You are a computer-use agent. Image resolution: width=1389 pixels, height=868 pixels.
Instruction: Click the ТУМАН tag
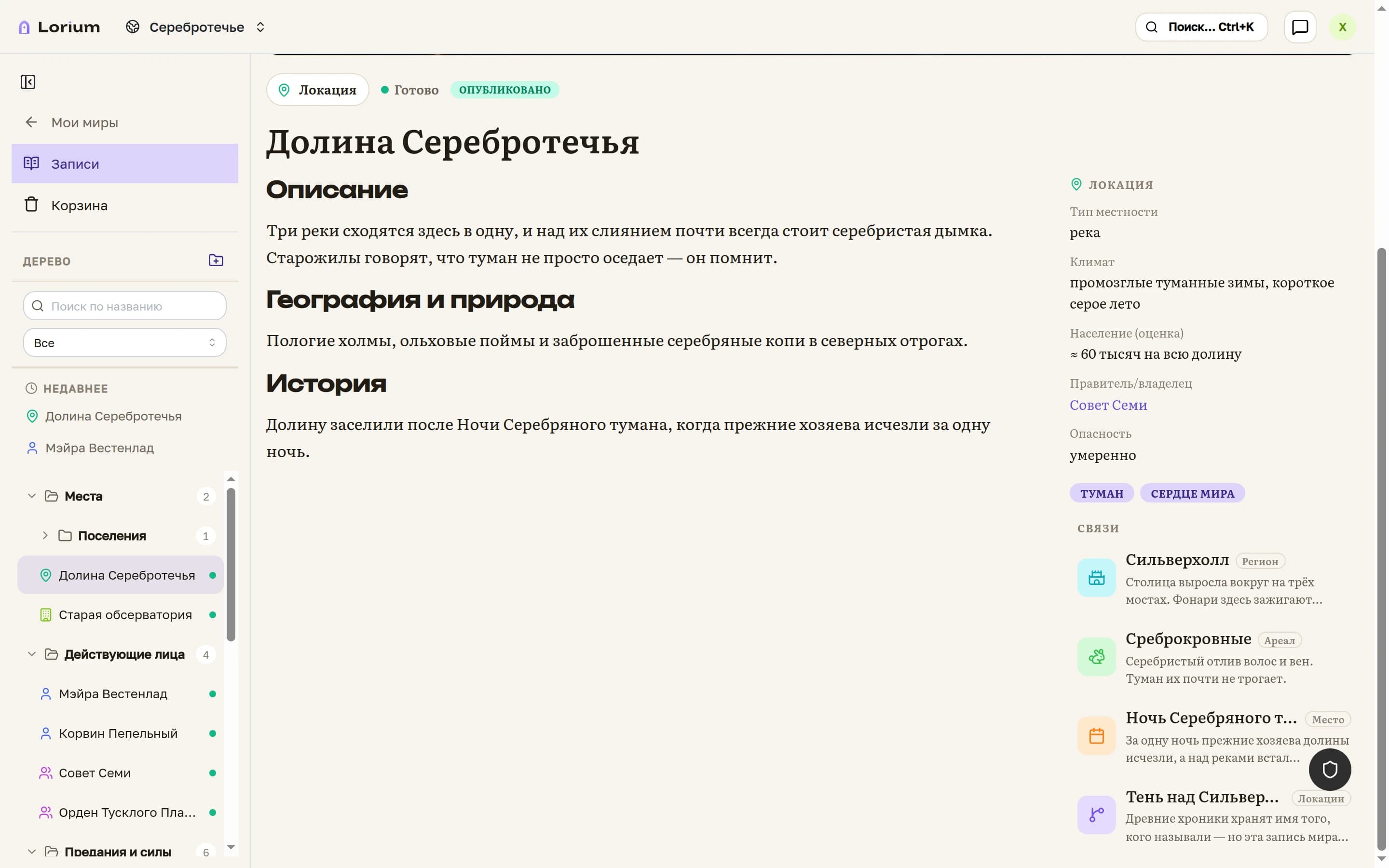click(x=1102, y=494)
